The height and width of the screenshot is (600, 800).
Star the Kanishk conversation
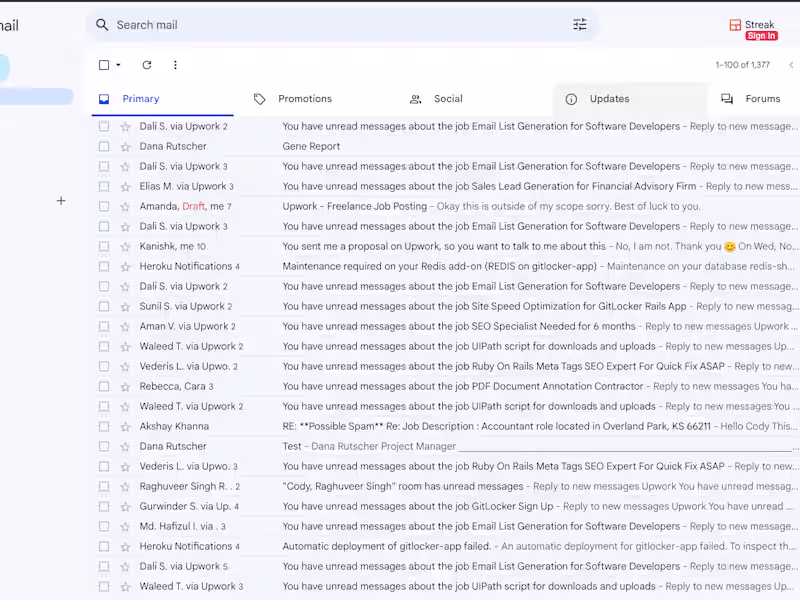click(125, 247)
